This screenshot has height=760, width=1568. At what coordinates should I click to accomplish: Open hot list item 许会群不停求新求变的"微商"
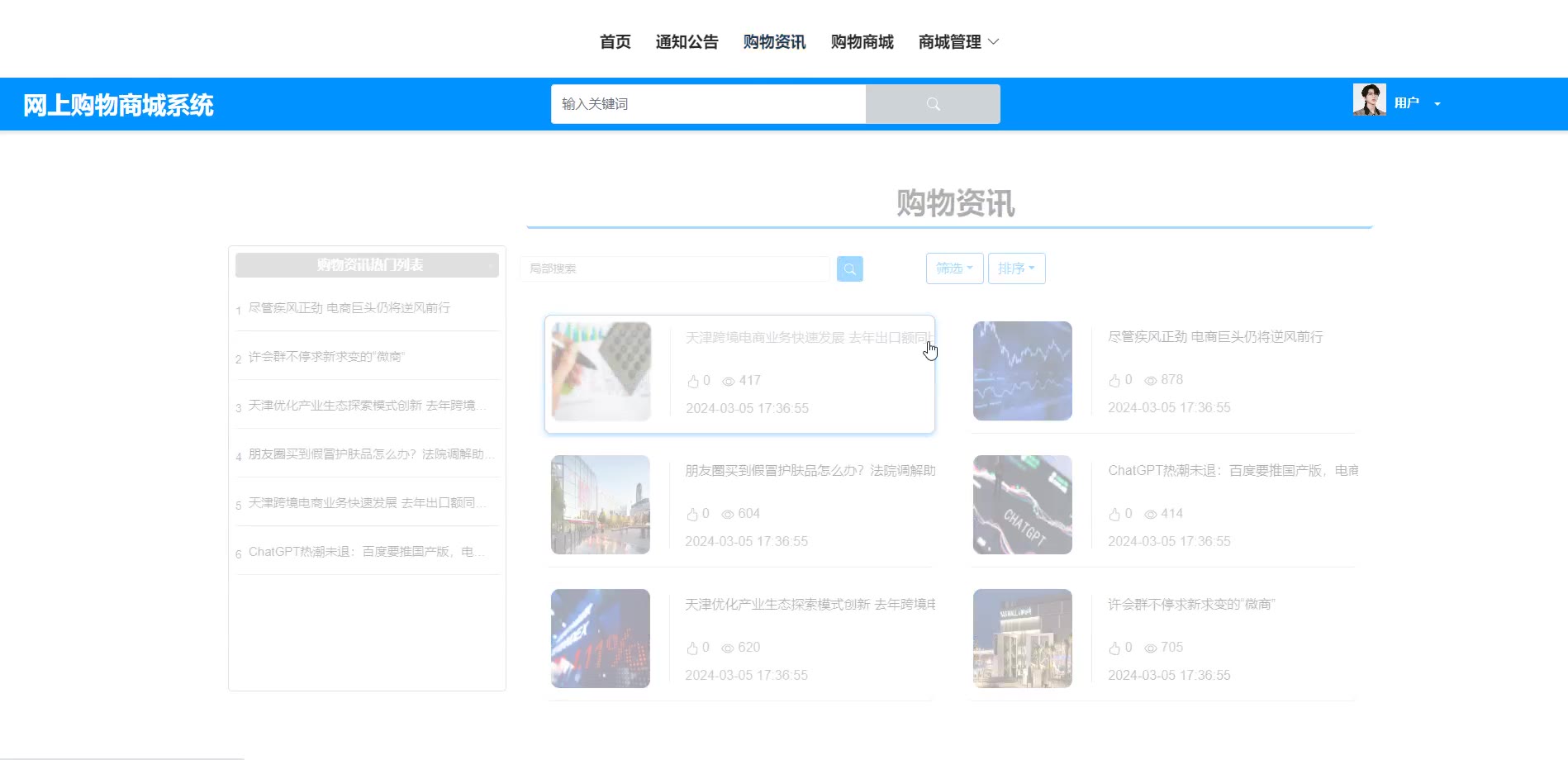pos(326,357)
